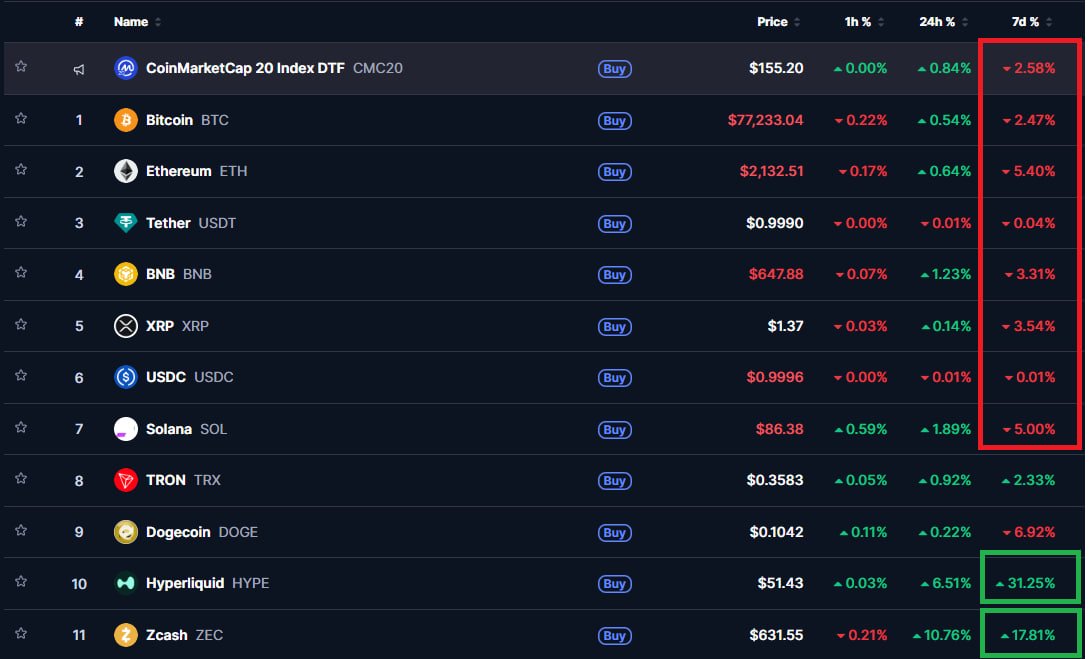Viewport: 1089px width, 659px height.
Task: Sort table by Name column
Action: (x=137, y=22)
